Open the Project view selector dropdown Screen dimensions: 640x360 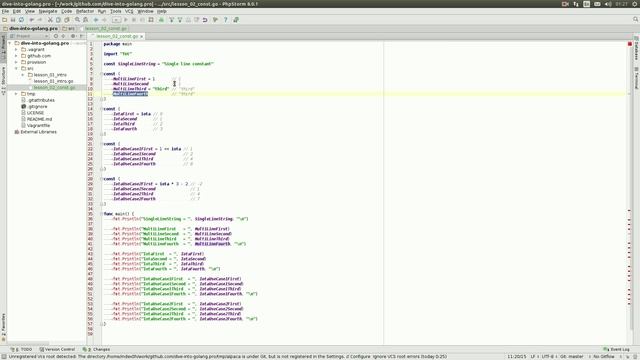(x=29, y=36)
